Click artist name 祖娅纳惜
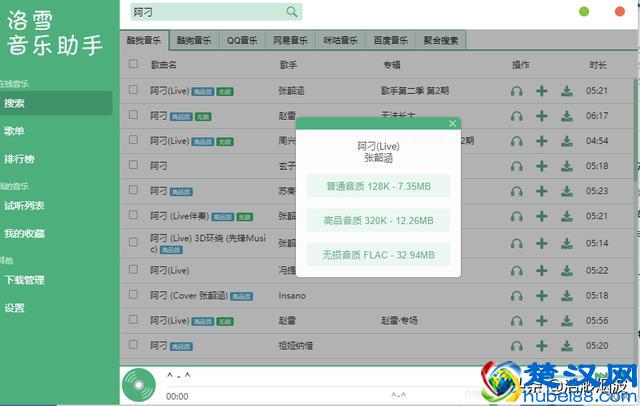 (x=296, y=346)
